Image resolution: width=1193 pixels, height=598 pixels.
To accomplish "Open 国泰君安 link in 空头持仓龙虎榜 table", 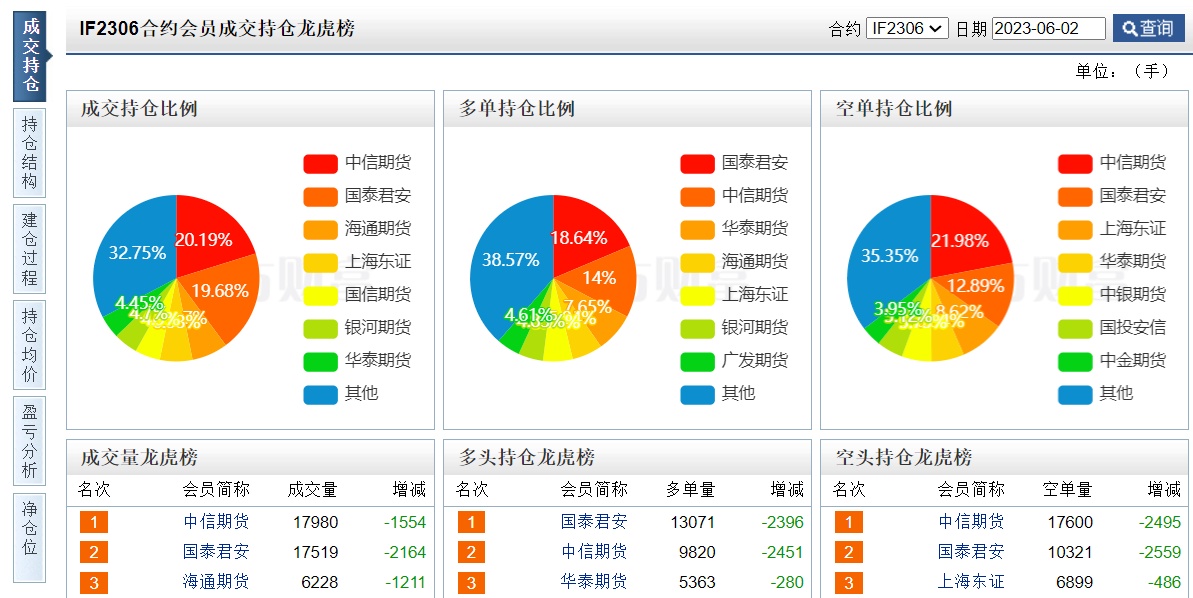I will [x=971, y=552].
